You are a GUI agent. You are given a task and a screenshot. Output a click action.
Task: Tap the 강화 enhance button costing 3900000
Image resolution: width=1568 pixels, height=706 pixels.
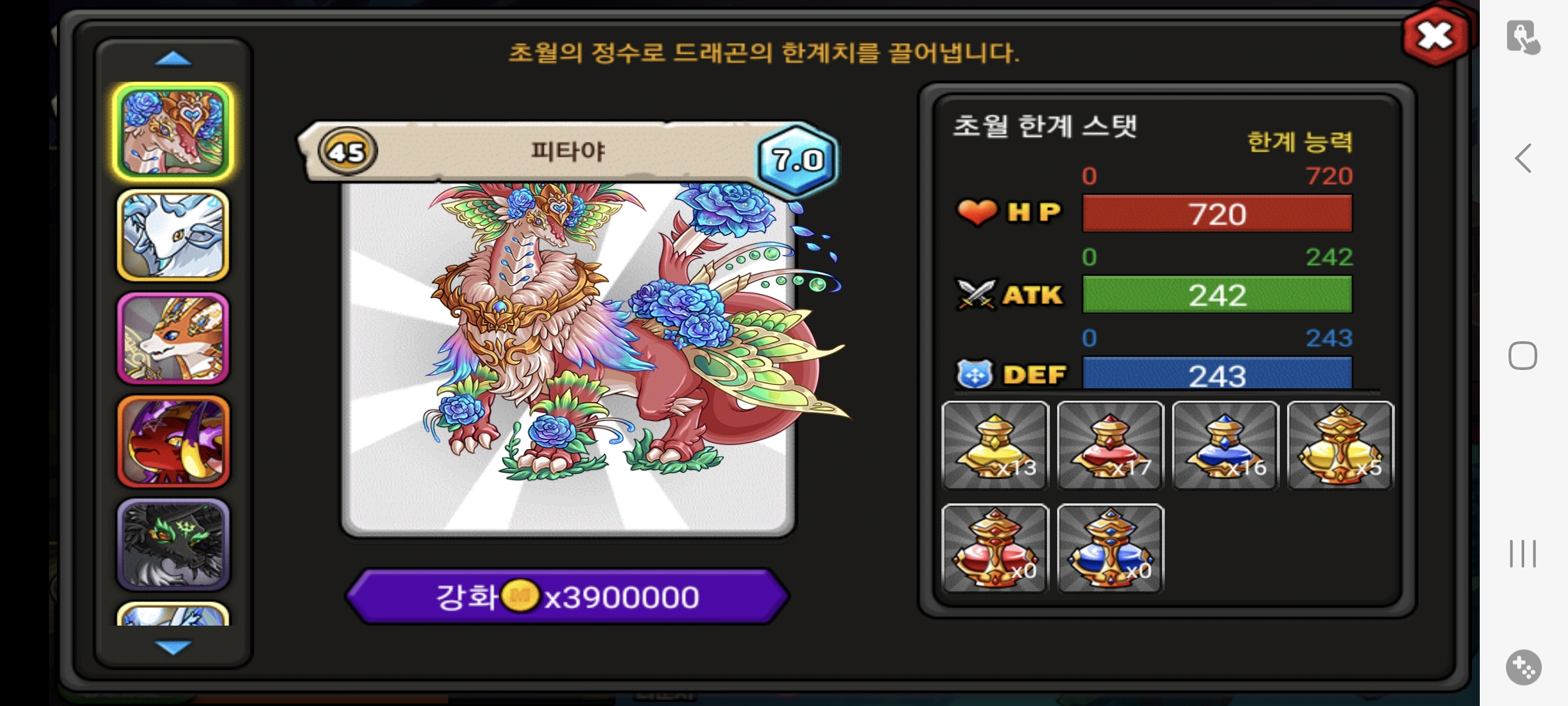(x=567, y=596)
